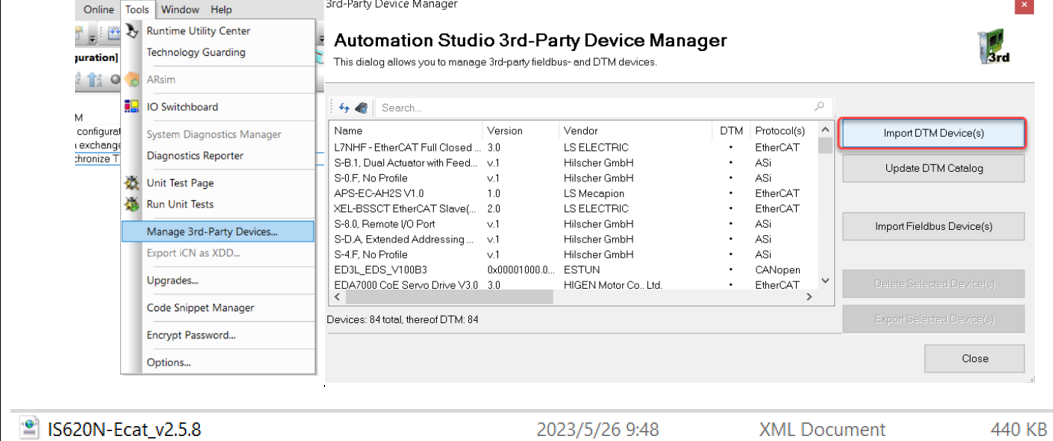1053x441 pixels.
Task: Click the Tools menu title
Action: 138,9
